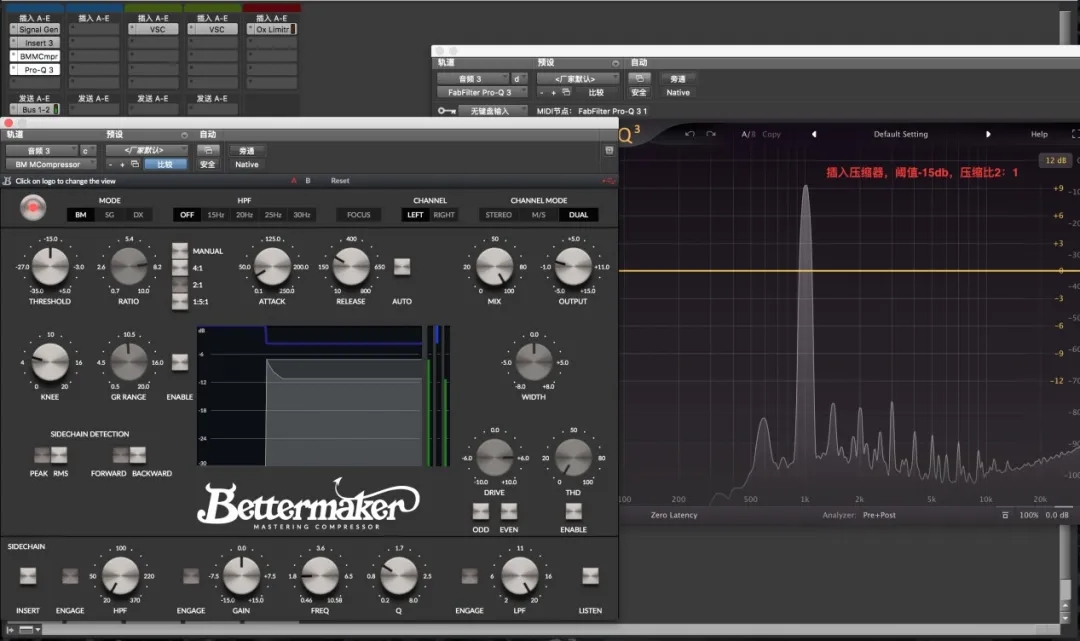Click the key input icon in Pro-Q window
1080x641 pixels.
(446, 111)
